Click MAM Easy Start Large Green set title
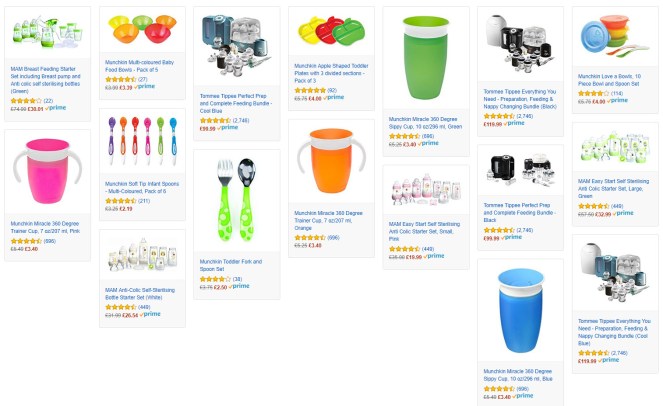663x406 pixels. (613, 189)
